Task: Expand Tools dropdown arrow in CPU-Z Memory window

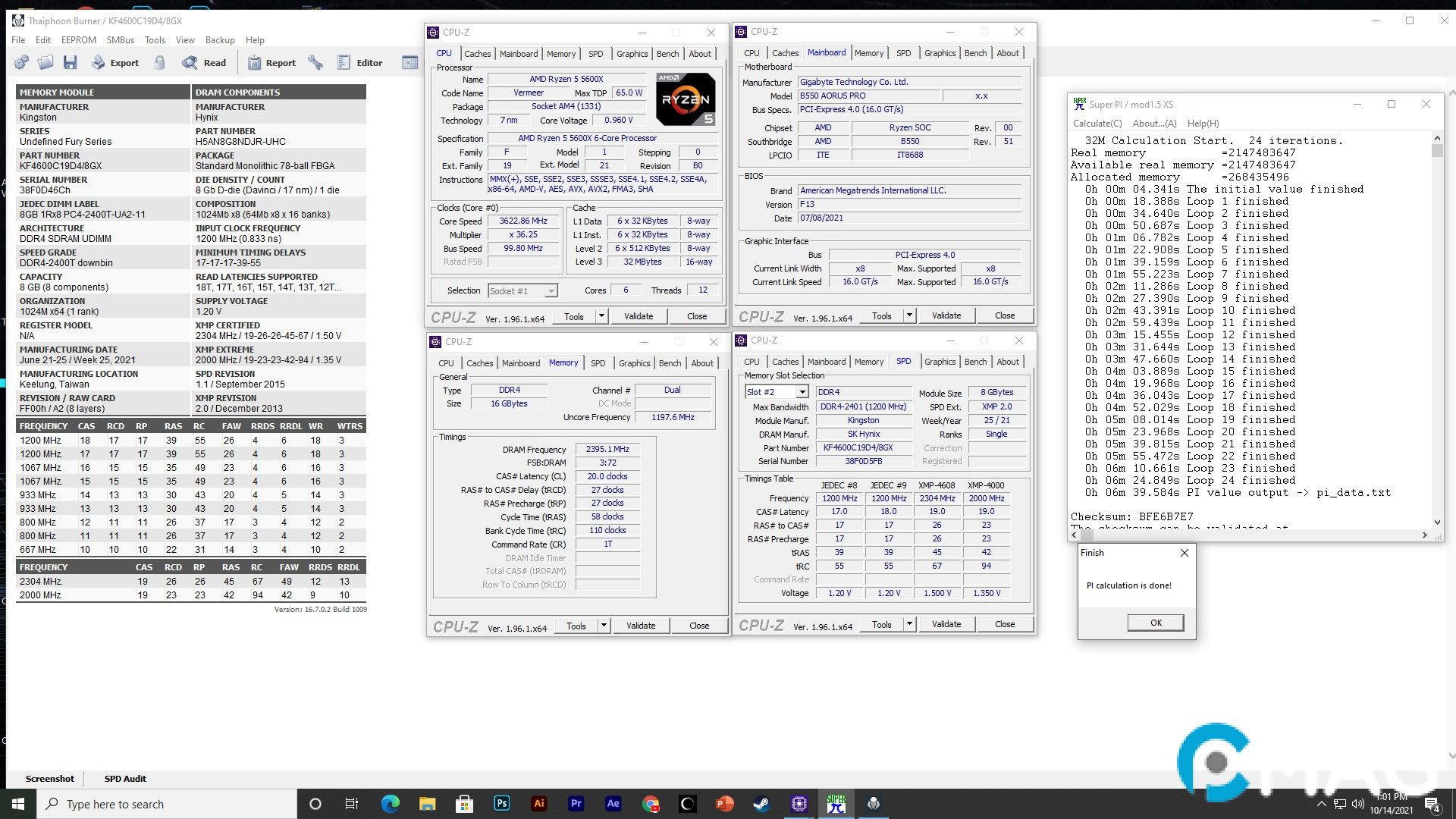Action: pos(604,626)
